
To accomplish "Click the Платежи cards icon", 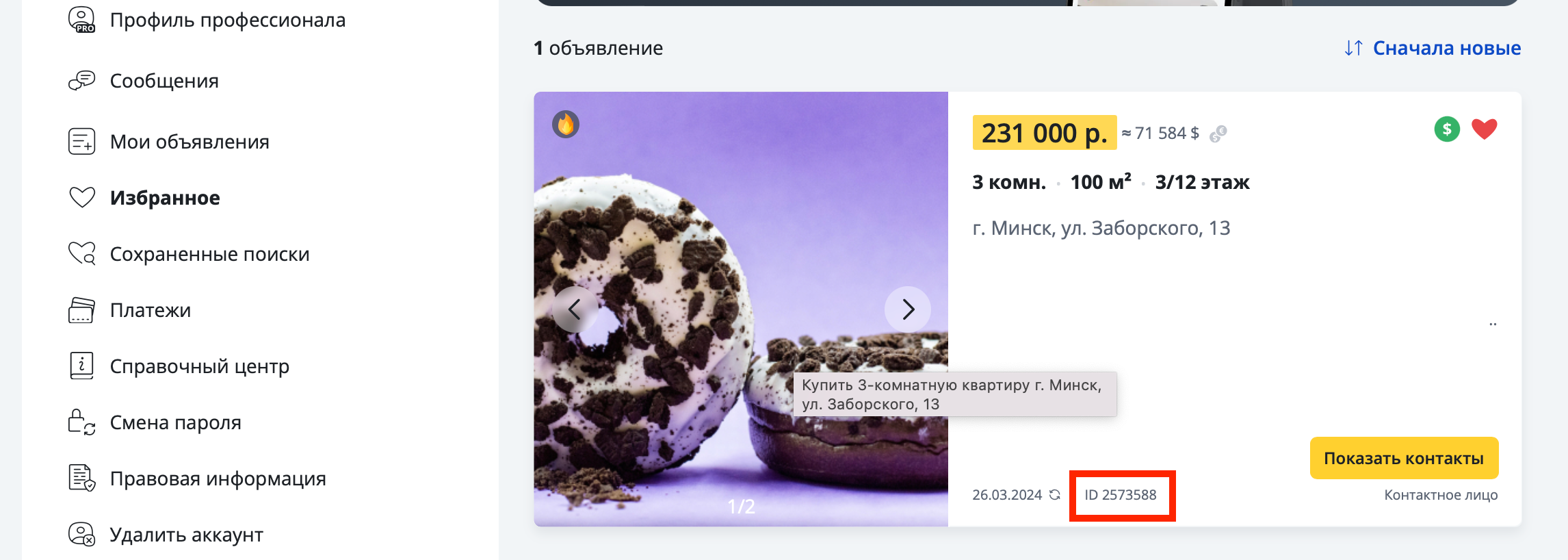I will 82,310.
